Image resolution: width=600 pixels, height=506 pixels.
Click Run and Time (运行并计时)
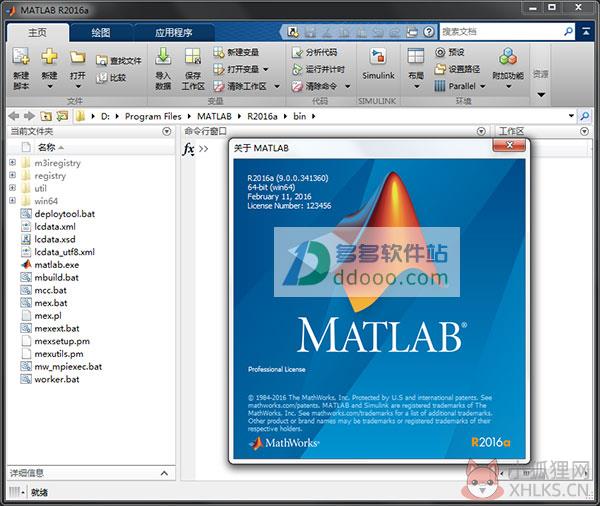click(x=318, y=69)
